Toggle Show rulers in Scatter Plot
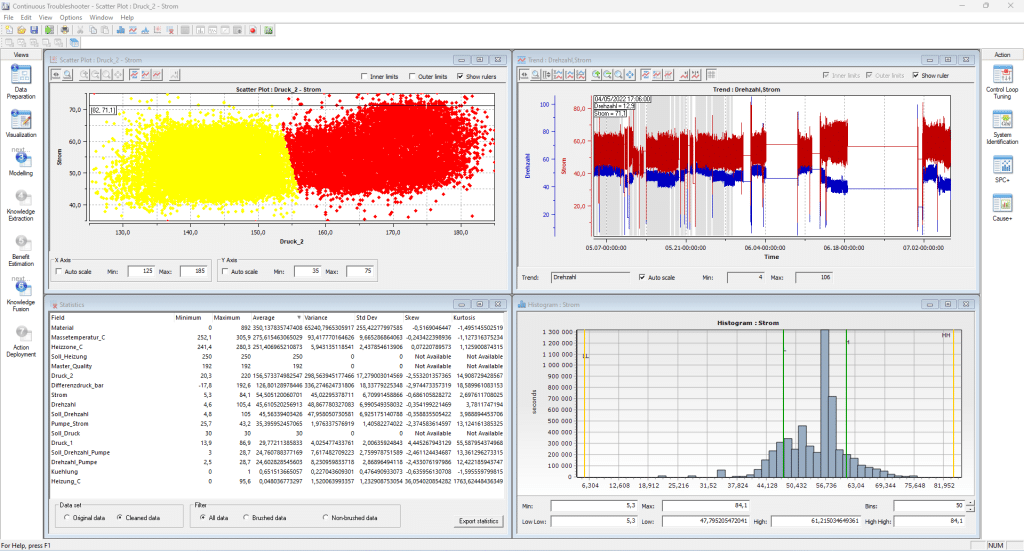 point(459,76)
